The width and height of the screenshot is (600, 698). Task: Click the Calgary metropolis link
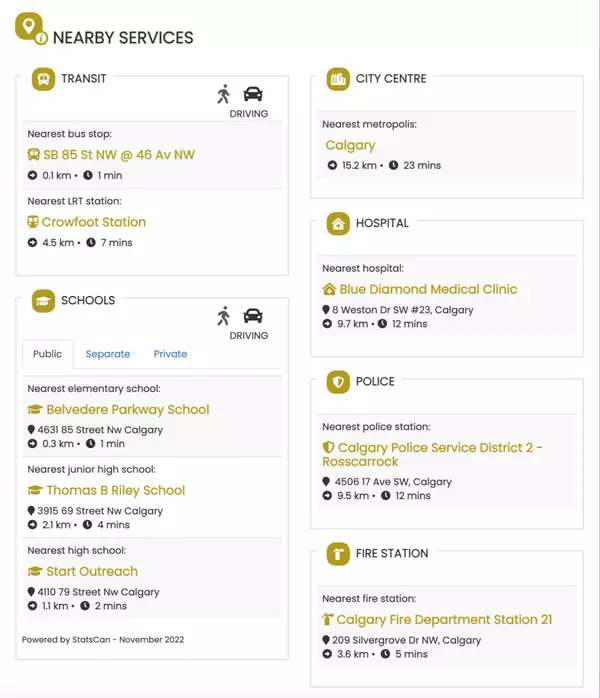pyautogui.click(x=350, y=145)
